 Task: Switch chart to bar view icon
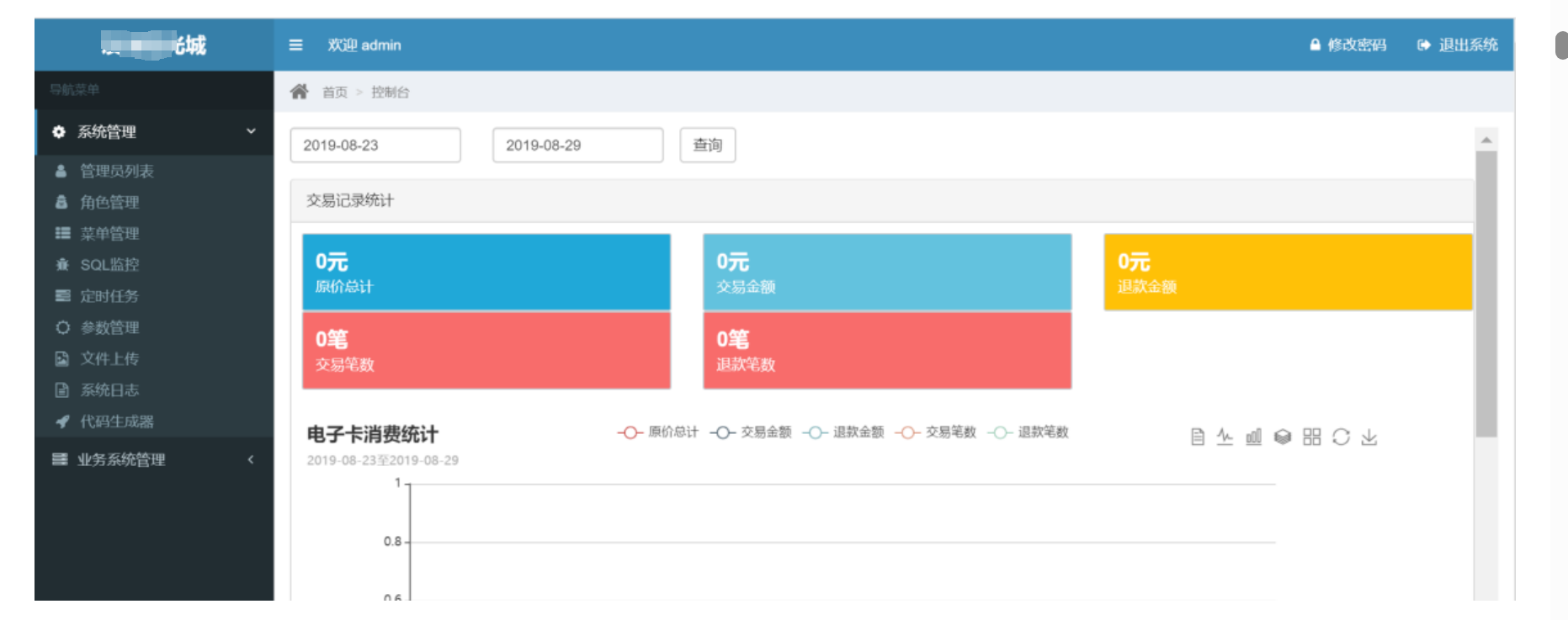click(x=1253, y=437)
